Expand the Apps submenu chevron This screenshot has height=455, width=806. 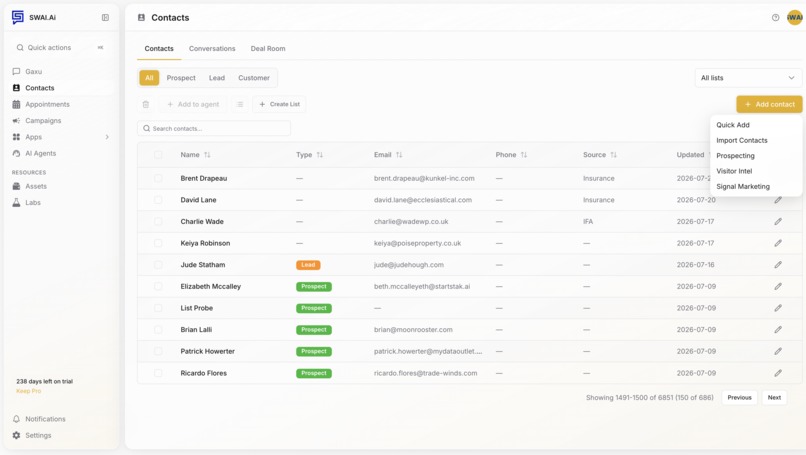107,137
